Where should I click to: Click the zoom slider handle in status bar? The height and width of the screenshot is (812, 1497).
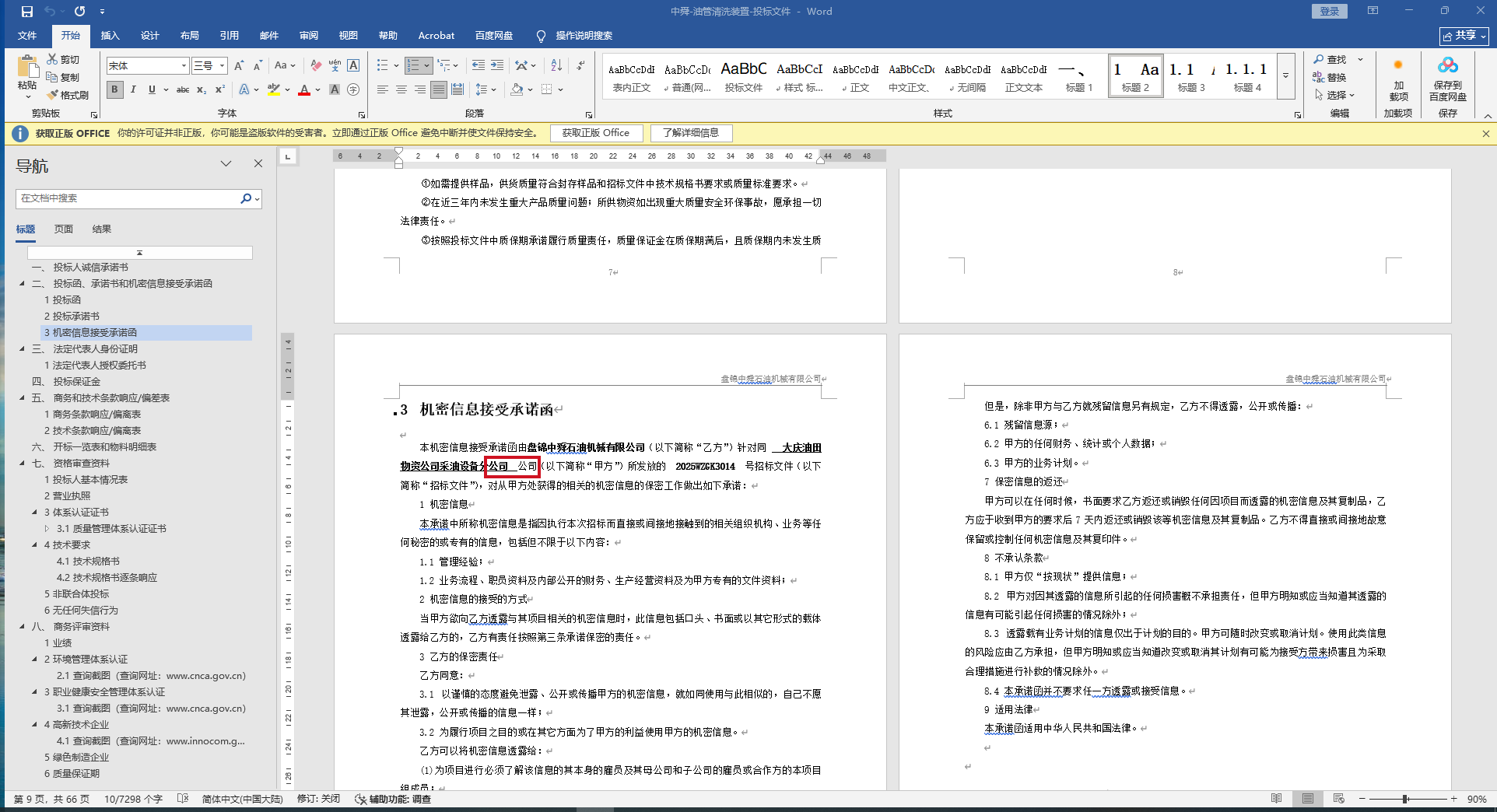click(x=1405, y=799)
